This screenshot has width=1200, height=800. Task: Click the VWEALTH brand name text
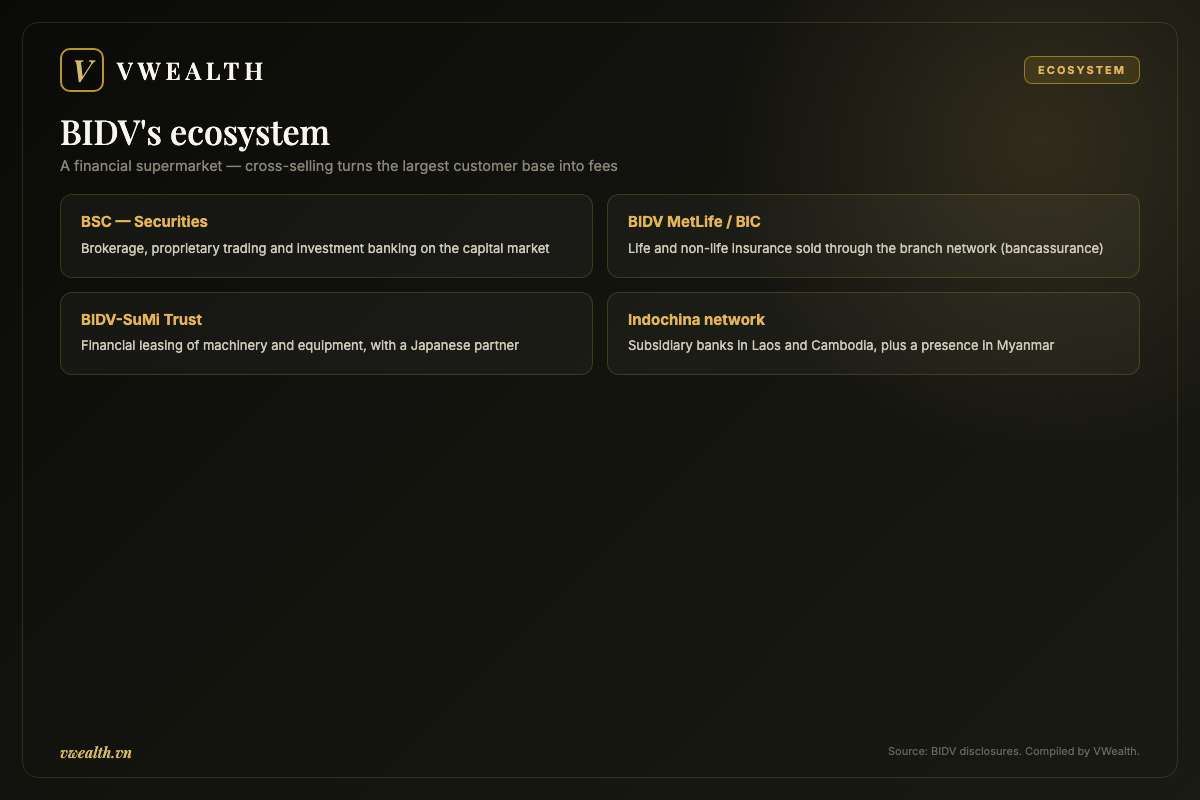click(190, 71)
